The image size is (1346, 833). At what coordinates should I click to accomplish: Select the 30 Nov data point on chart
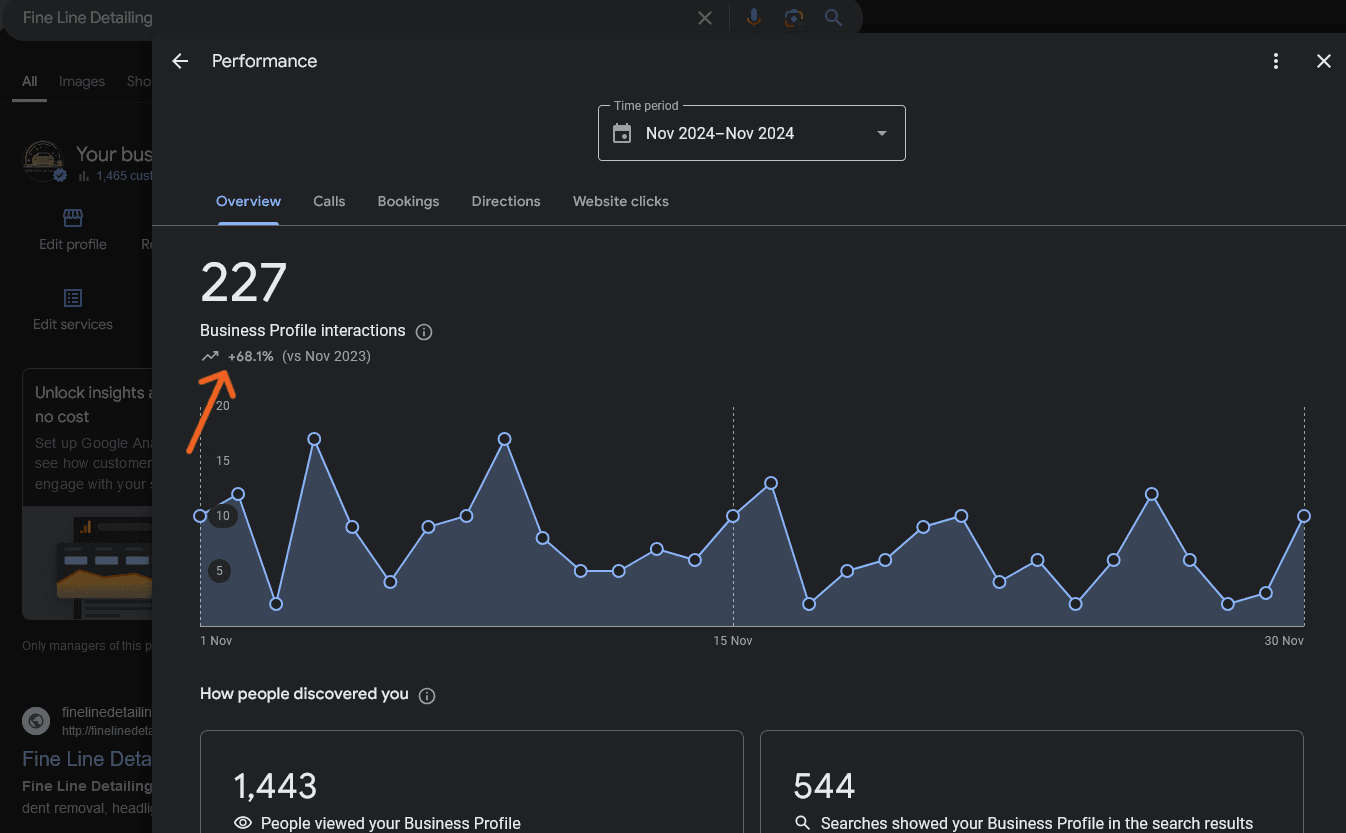pos(1304,516)
